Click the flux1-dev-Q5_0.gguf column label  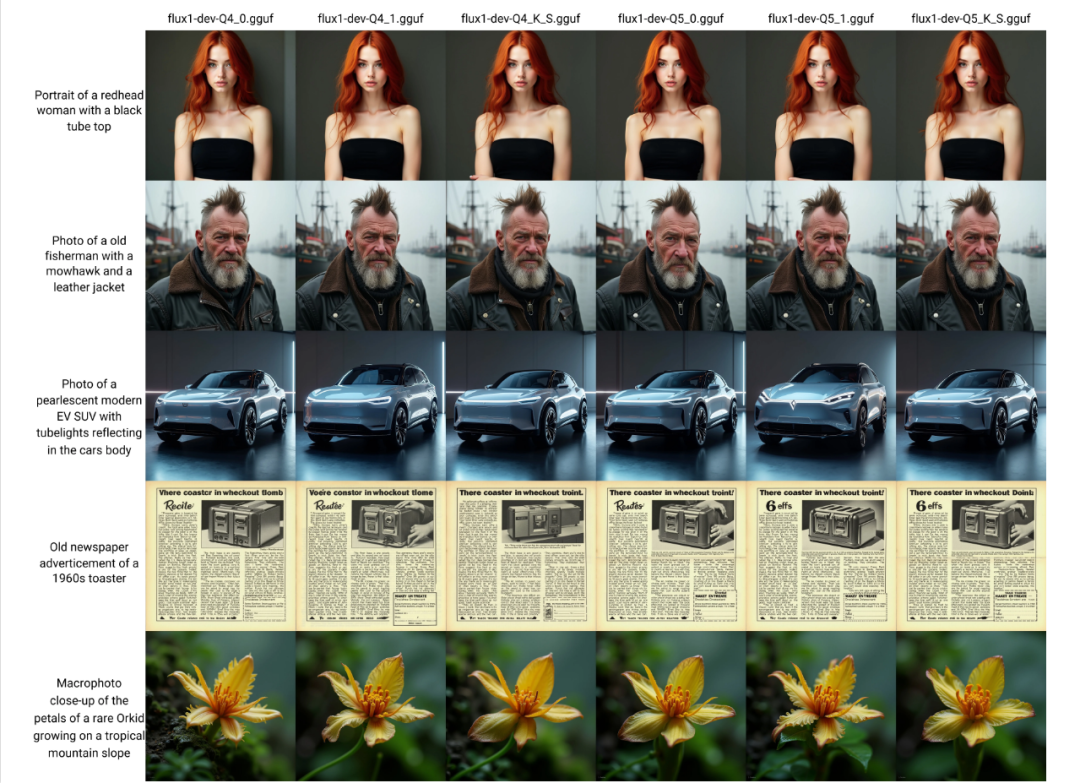671,19
